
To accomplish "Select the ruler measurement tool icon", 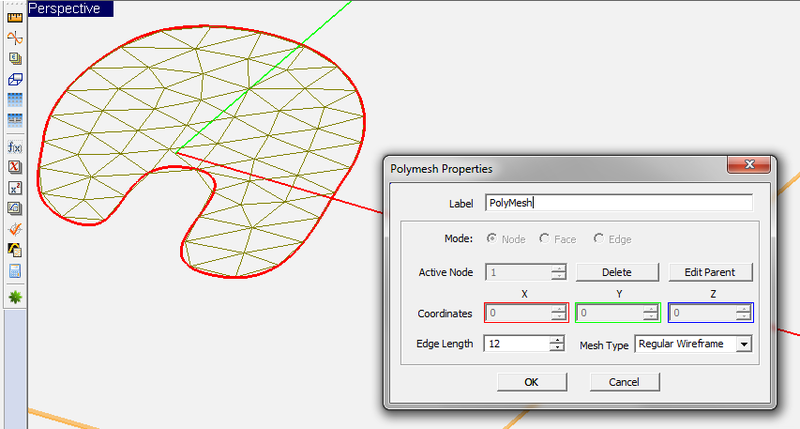I will 15,18.
